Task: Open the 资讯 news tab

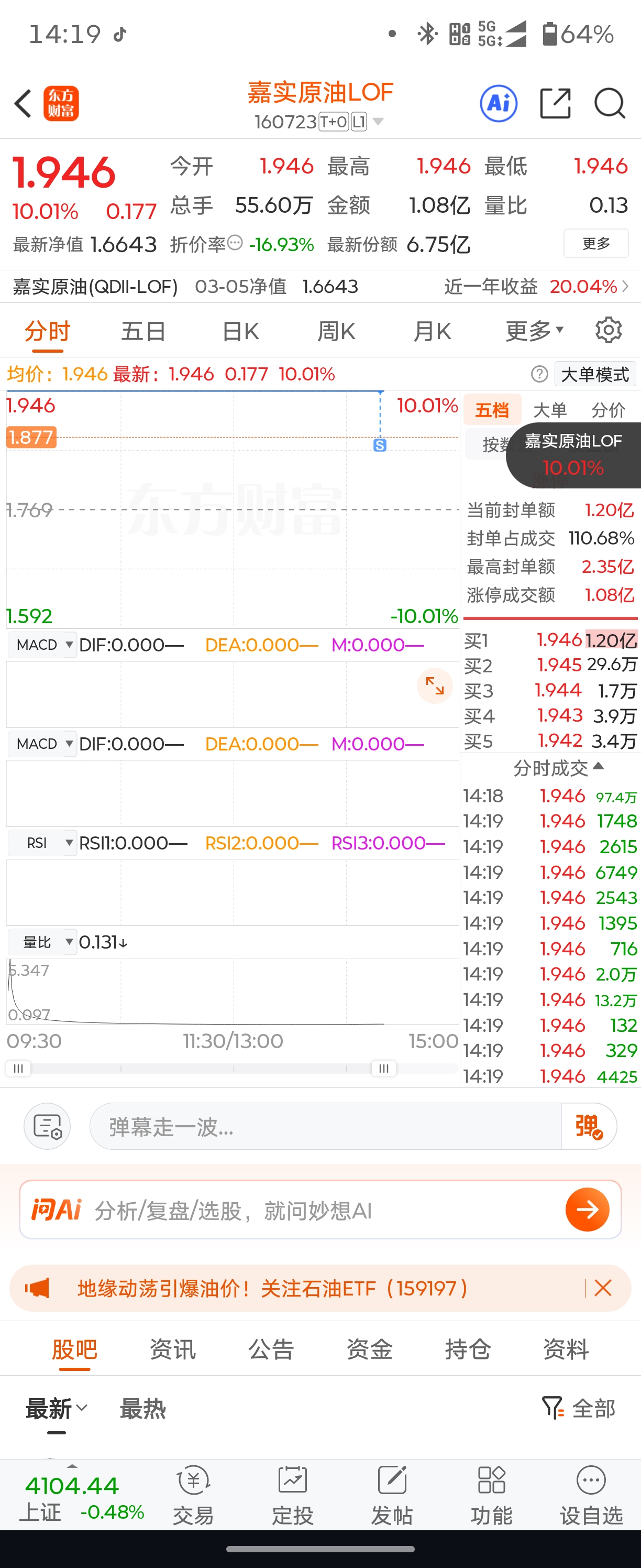Action: tap(173, 1349)
